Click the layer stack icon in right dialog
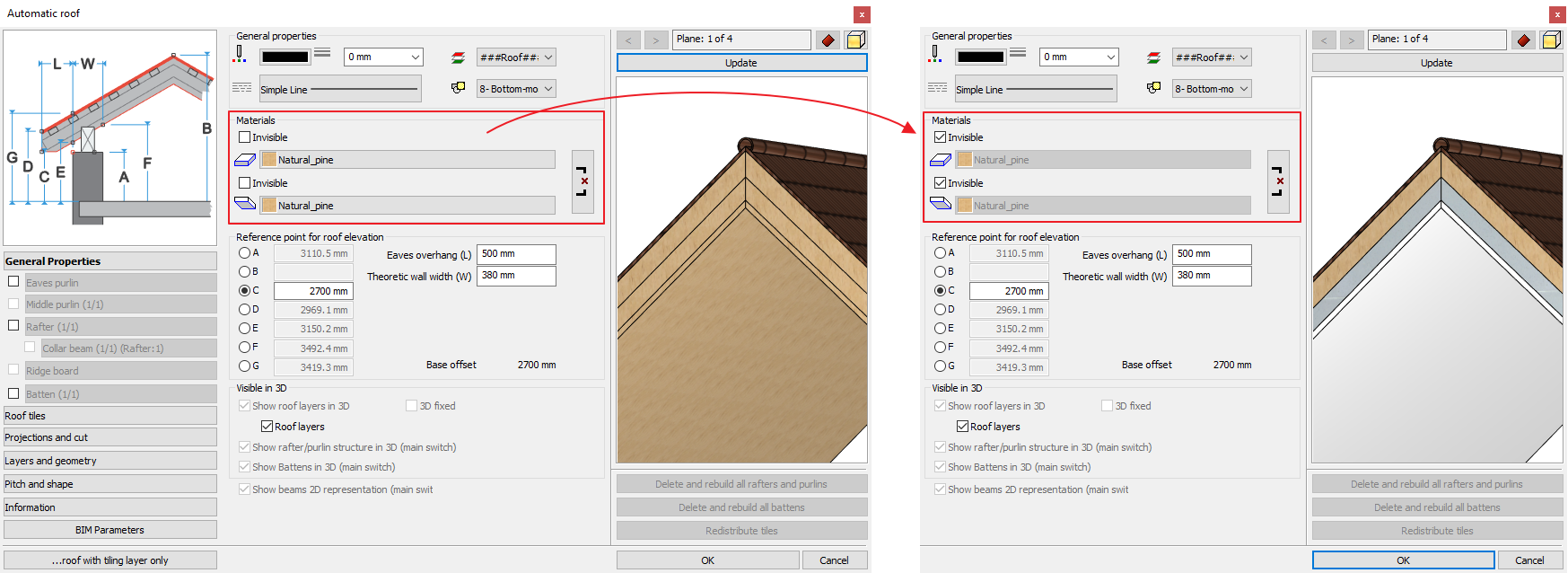This screenshot has width=1568, height=573. click(1153, 57)
